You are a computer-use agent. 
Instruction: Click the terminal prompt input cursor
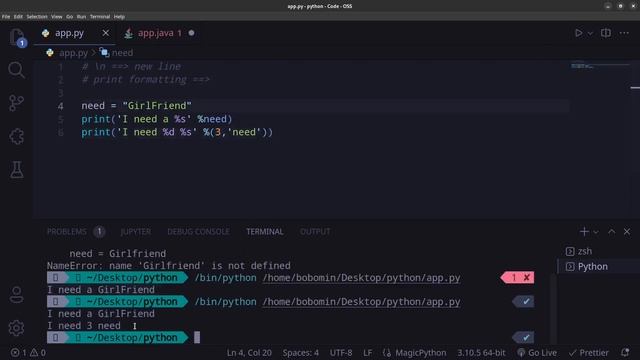197,338
